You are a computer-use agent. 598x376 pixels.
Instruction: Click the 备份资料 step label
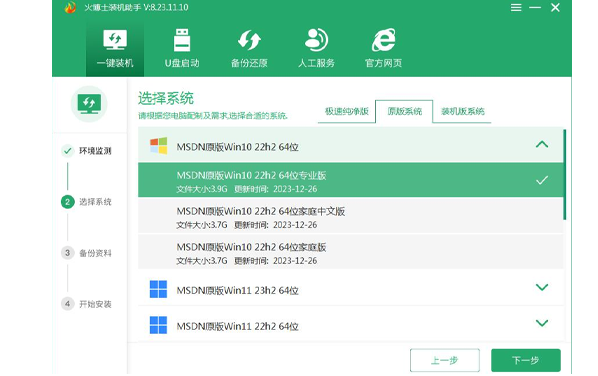click(95, 253)
